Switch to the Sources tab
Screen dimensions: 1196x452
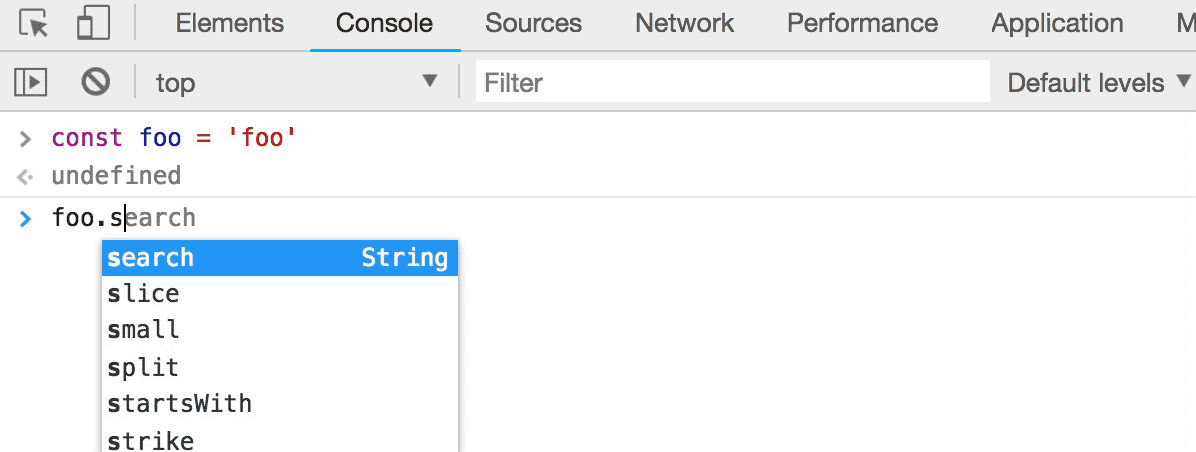(533, 24)
